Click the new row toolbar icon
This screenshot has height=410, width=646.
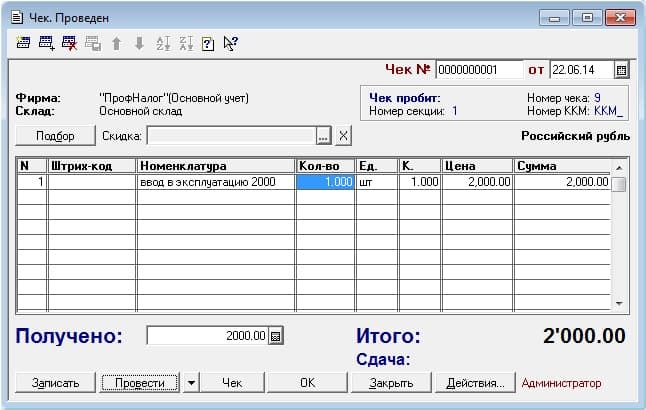click(23, 43)
